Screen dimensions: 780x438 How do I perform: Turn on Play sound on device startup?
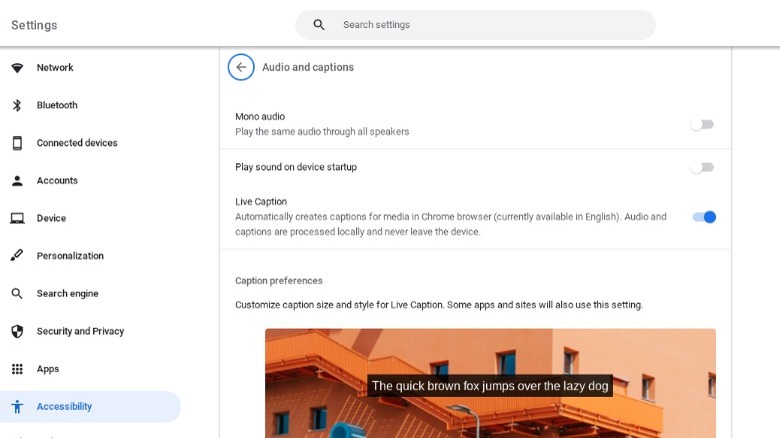click(702, 167)
